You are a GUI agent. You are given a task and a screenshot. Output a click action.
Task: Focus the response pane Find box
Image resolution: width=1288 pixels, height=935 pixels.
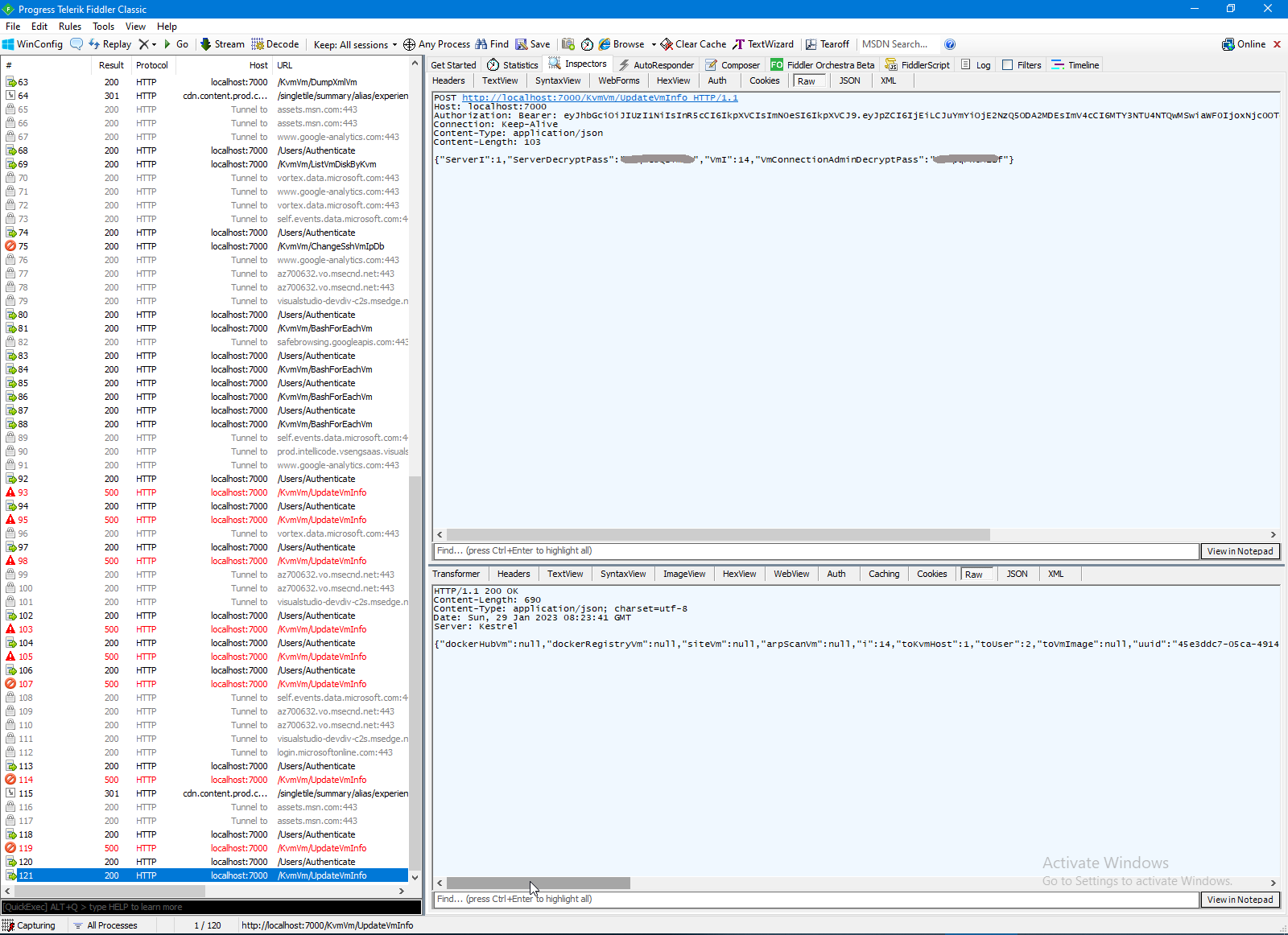pyautogui.click(x=816, y=900)
